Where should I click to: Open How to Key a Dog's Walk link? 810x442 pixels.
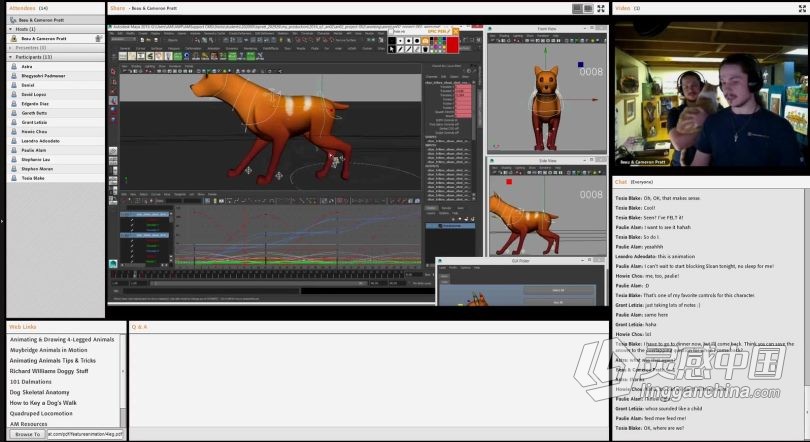[43, 403]
